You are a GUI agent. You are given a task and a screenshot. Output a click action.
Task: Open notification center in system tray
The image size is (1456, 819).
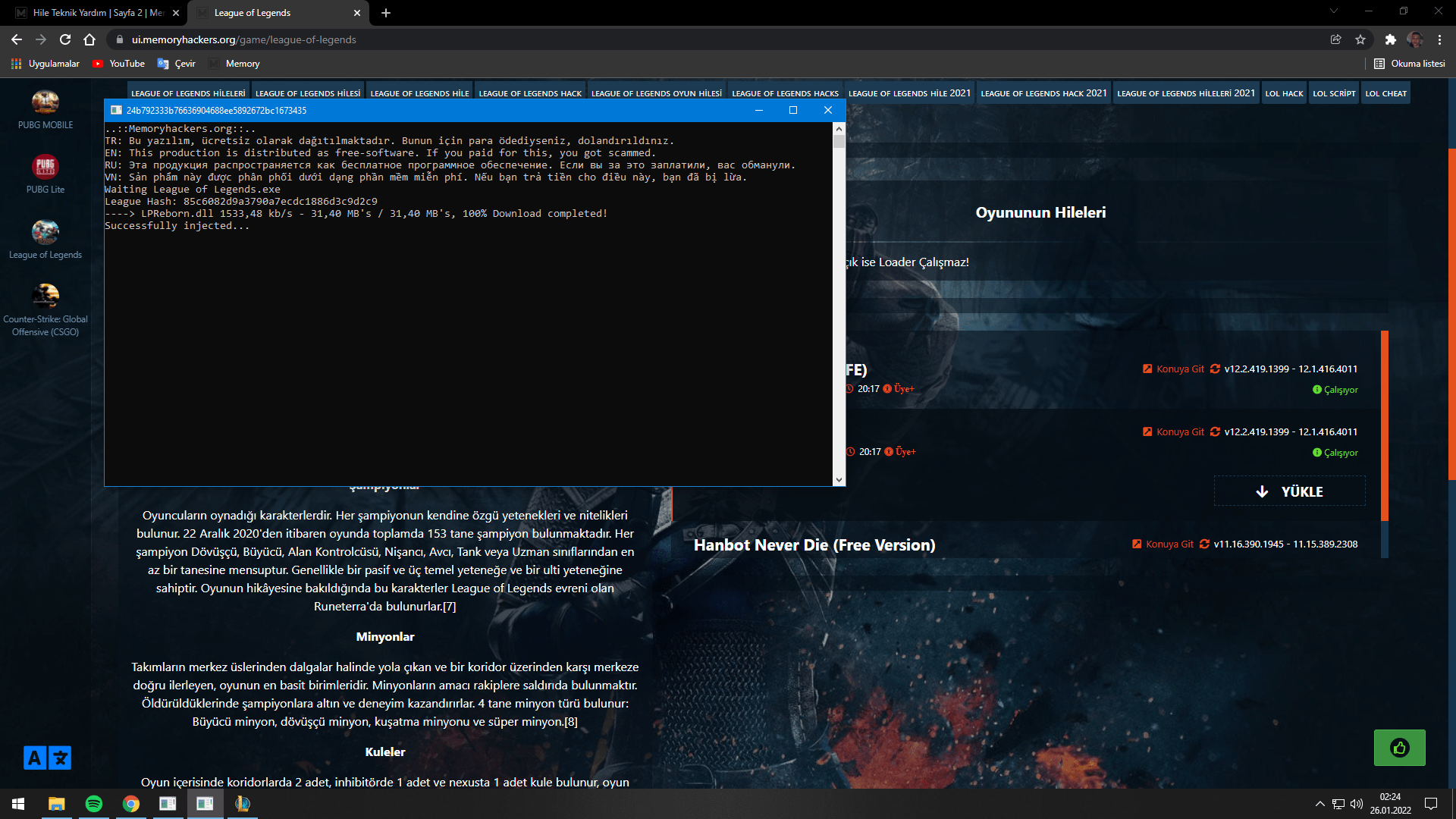click(x=1431, y=804)
